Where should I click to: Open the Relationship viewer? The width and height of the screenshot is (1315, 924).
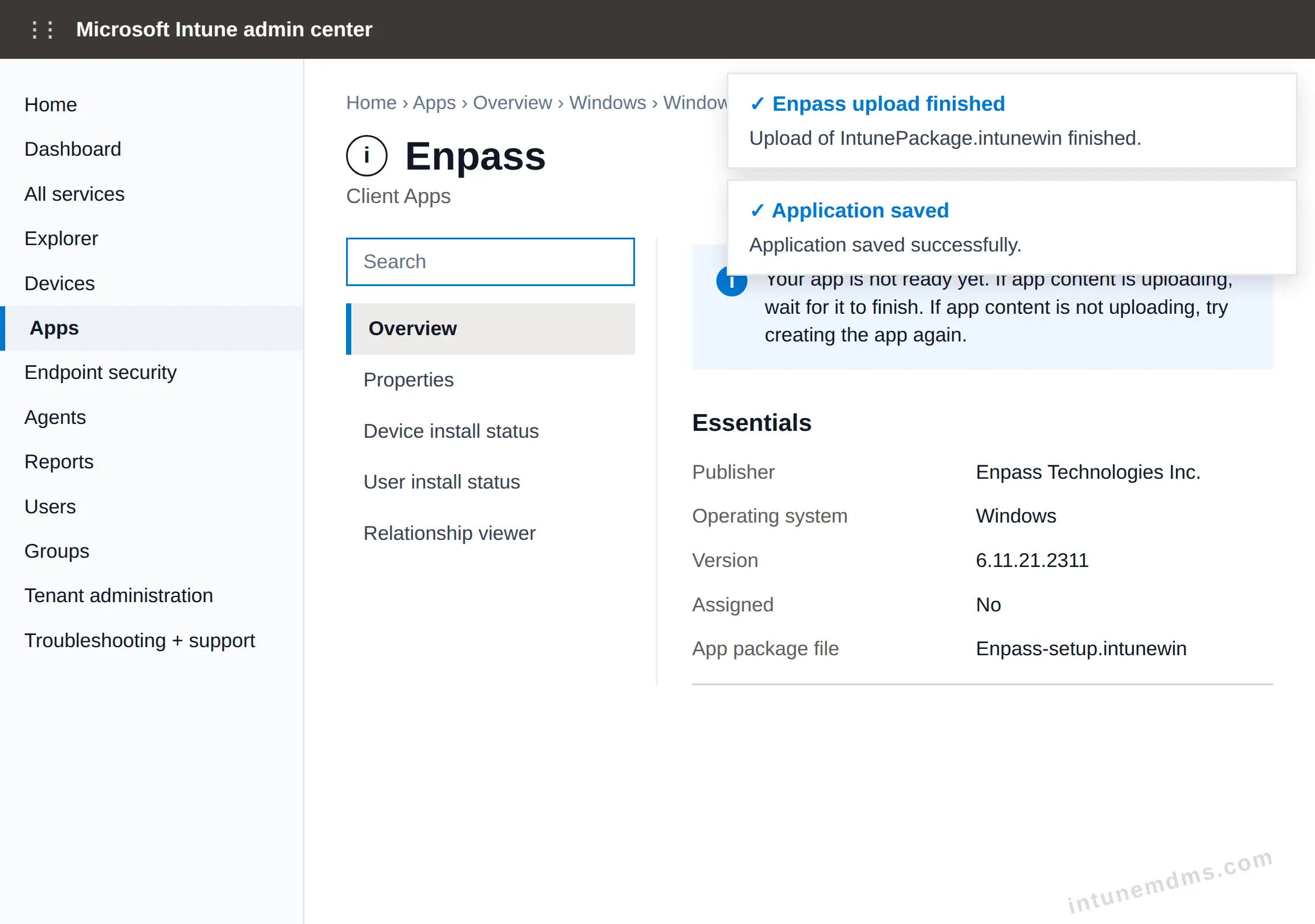point(490,534)
